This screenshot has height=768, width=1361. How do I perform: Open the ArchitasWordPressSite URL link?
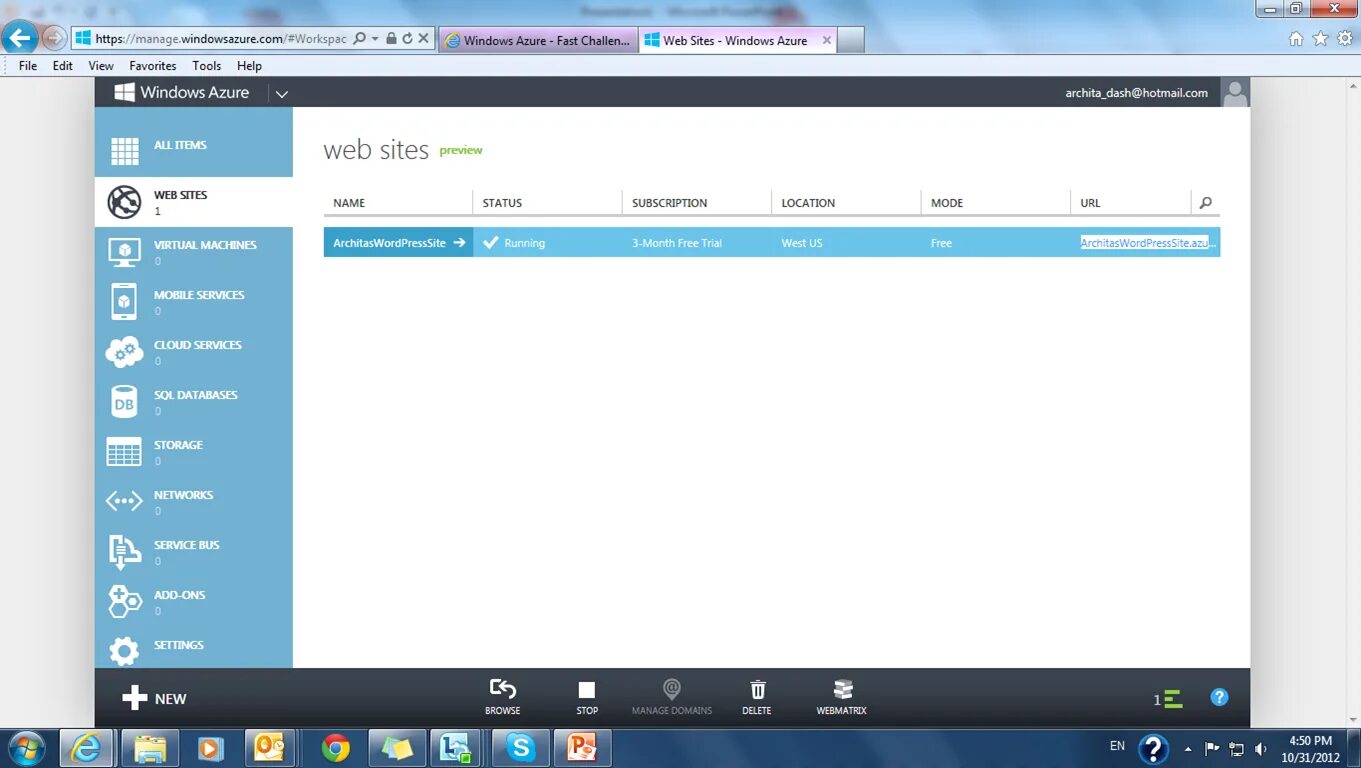[1148, 242]
